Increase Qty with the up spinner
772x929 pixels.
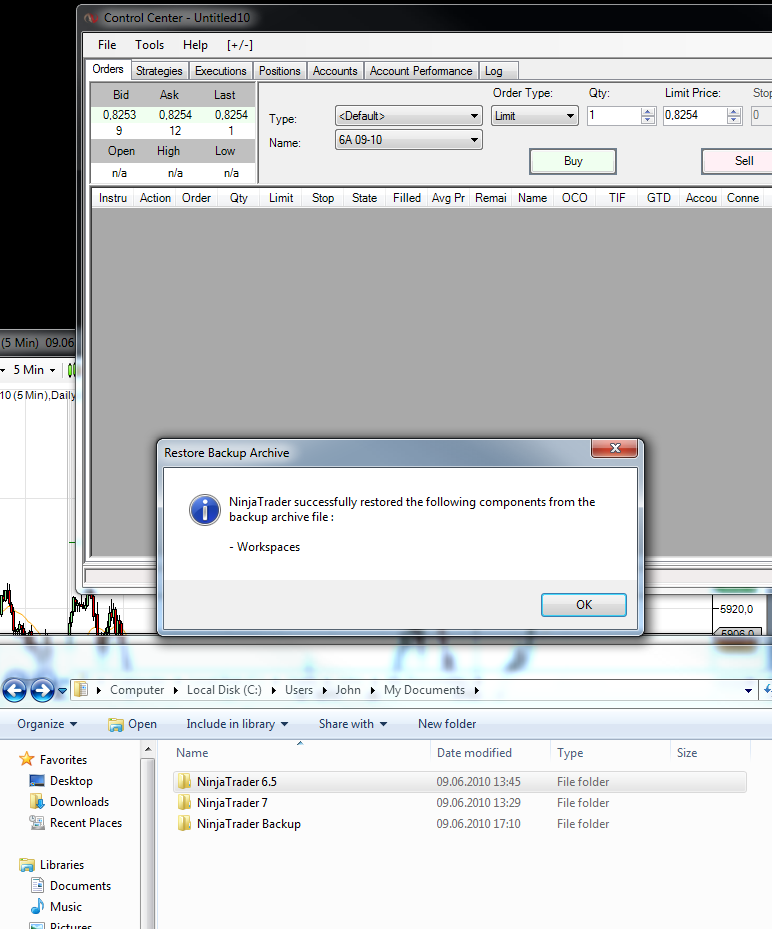(x=648, y=111)
